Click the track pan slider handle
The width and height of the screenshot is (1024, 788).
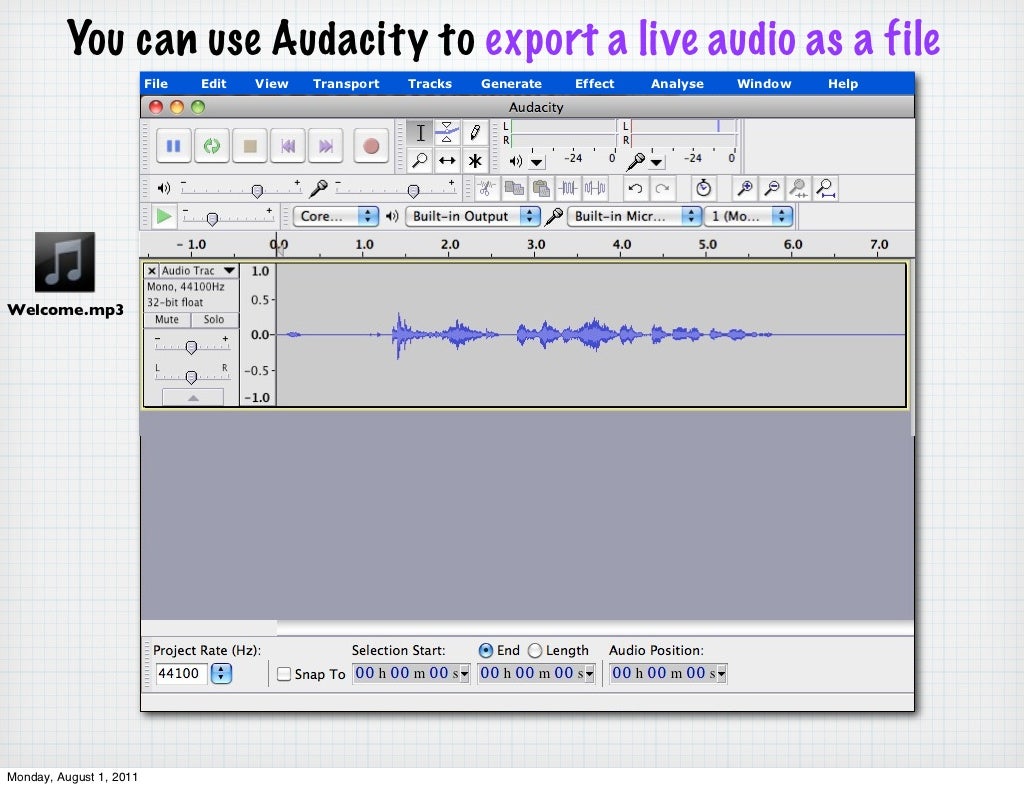(191, 377)
